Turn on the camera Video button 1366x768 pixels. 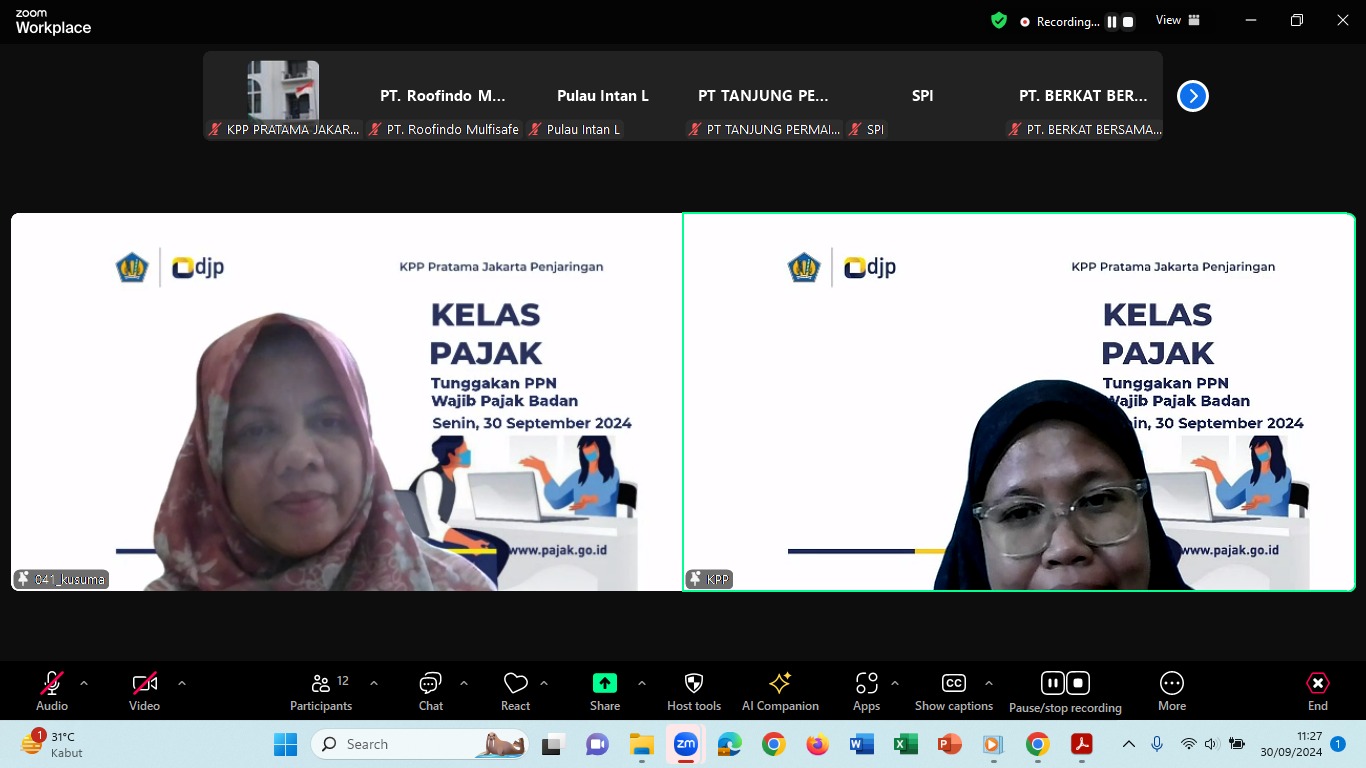tap(144, 692)
